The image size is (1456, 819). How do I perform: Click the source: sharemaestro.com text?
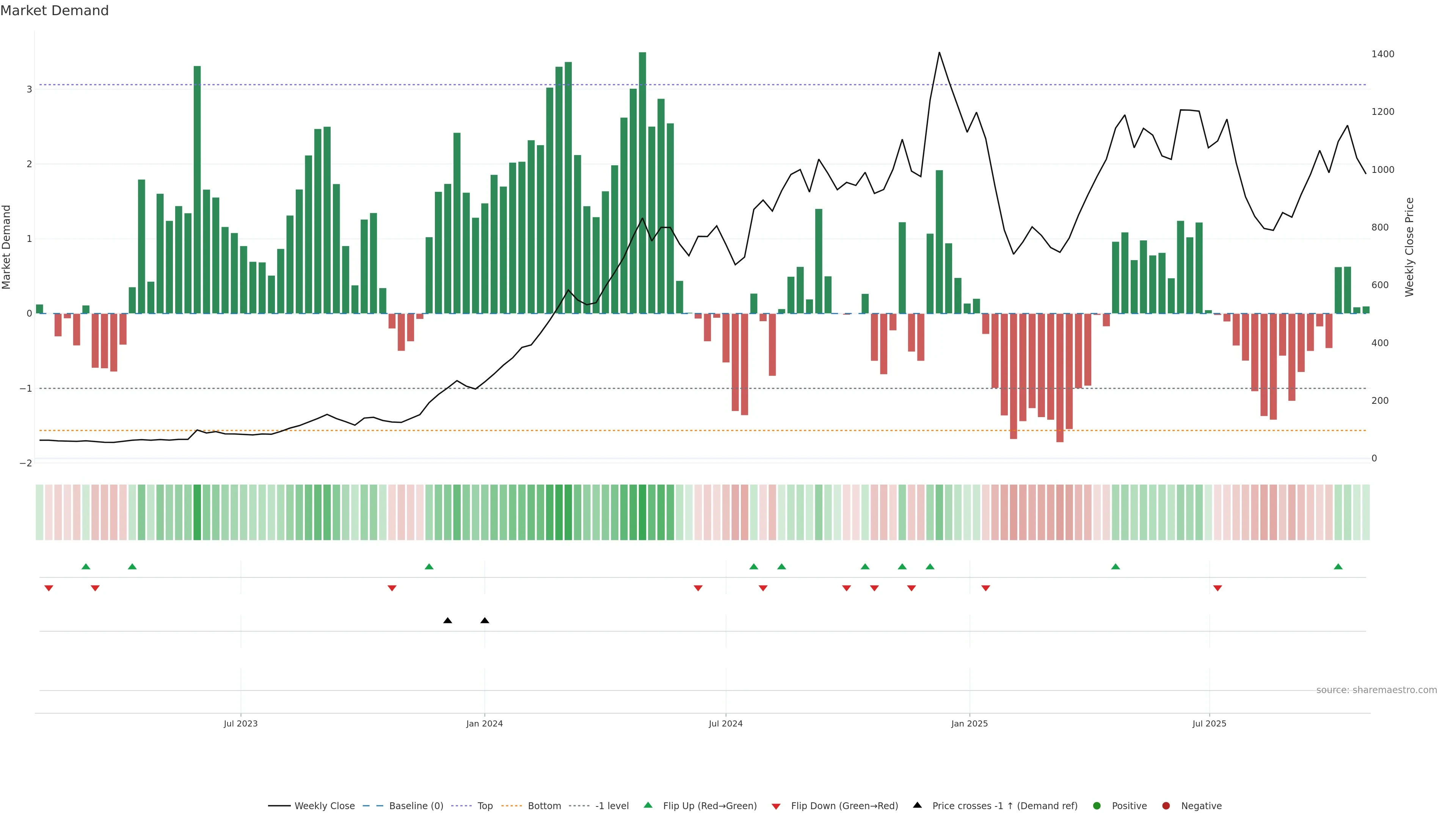pos(1376,690)
